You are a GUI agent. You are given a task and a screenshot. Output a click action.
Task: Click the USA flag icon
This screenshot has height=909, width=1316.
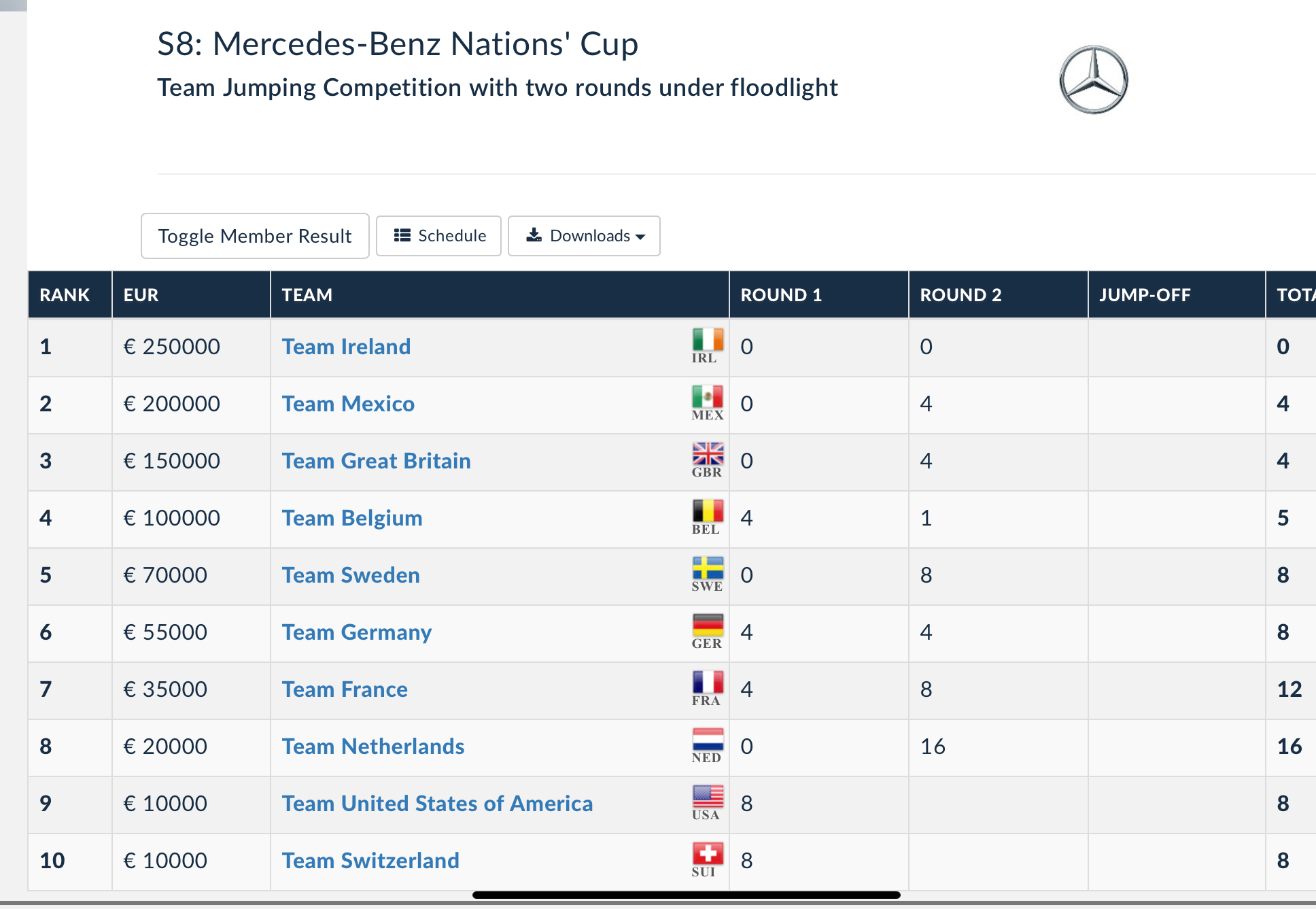[x=708, y=796]
